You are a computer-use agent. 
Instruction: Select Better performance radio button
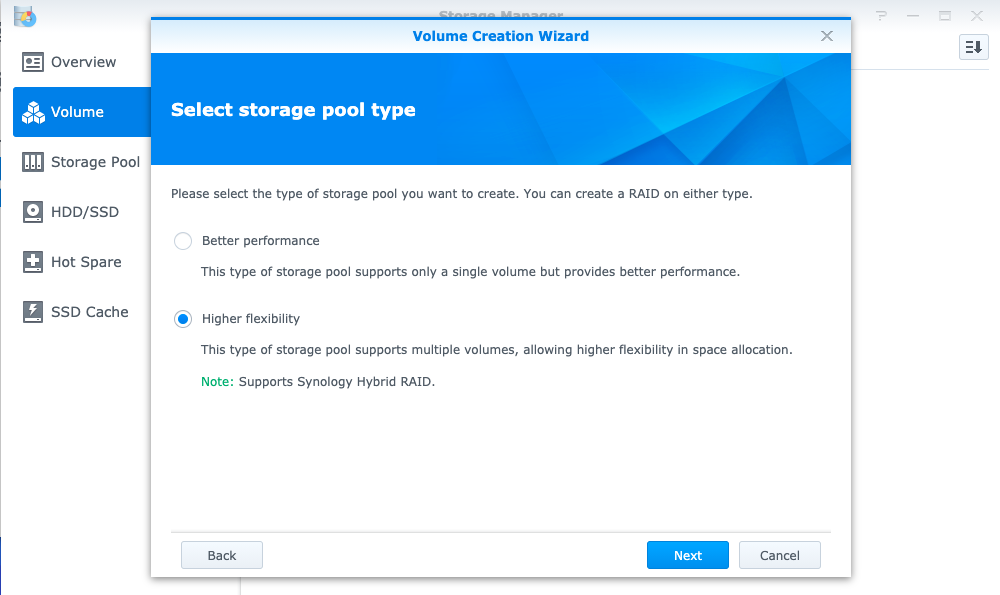click(183, 241)
